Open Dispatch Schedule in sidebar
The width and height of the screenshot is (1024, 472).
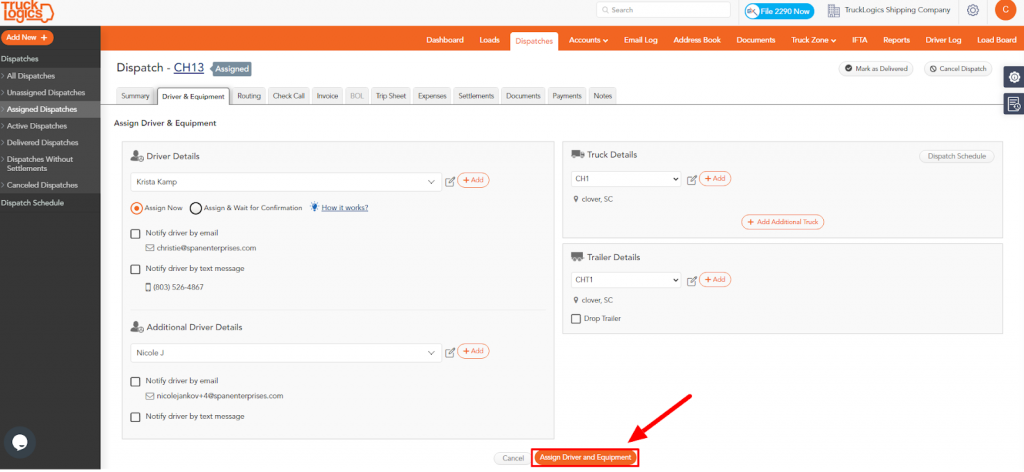click(x=33, y=203)
